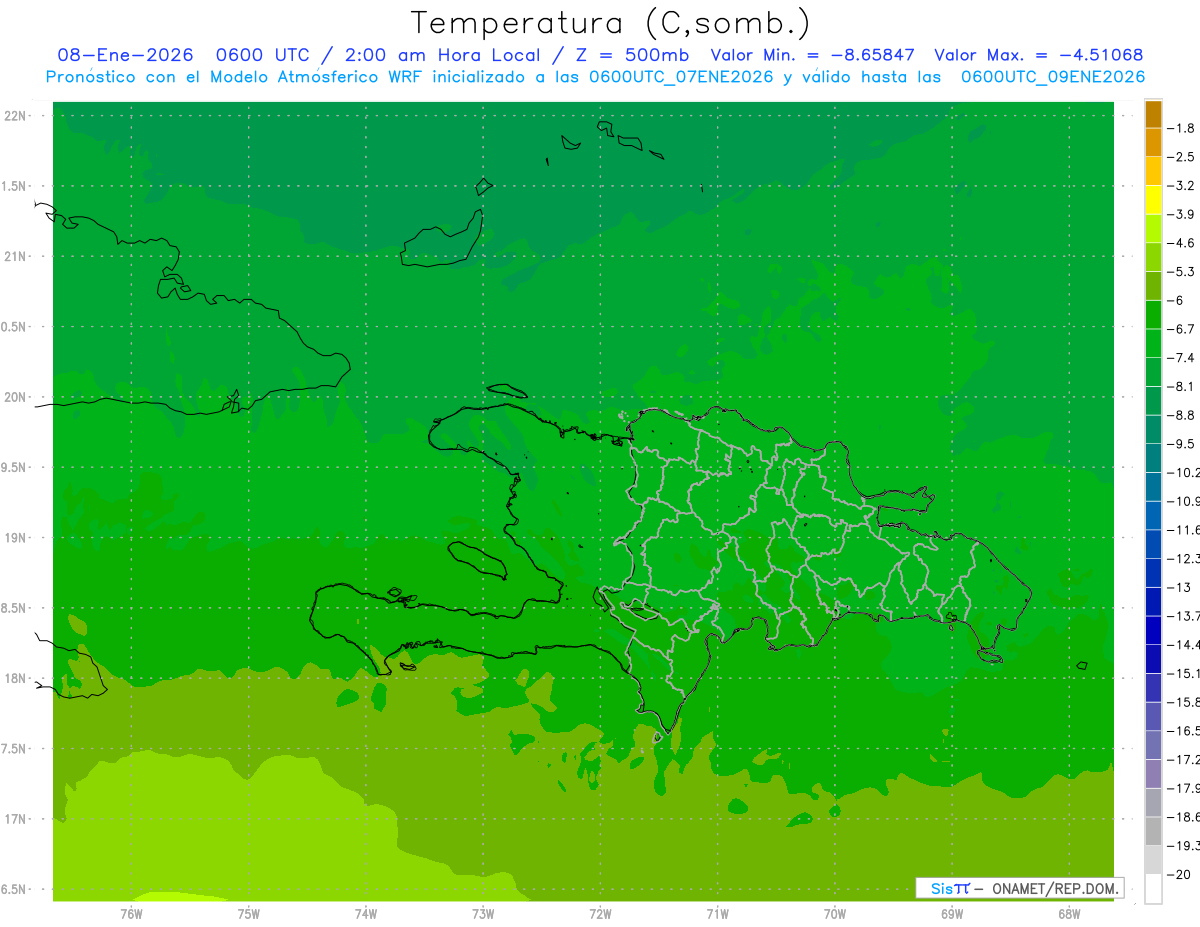Click the longitude label "68W"

(1069, 914)
